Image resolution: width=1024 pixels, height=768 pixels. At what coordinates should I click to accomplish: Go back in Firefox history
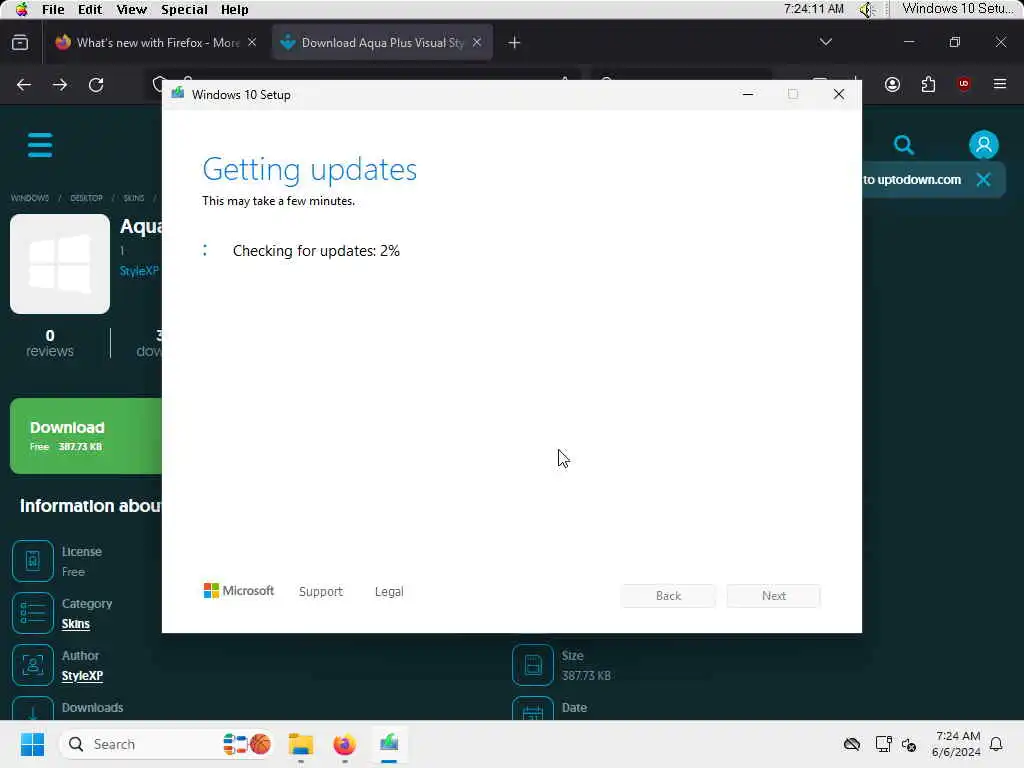click(24, 84)
